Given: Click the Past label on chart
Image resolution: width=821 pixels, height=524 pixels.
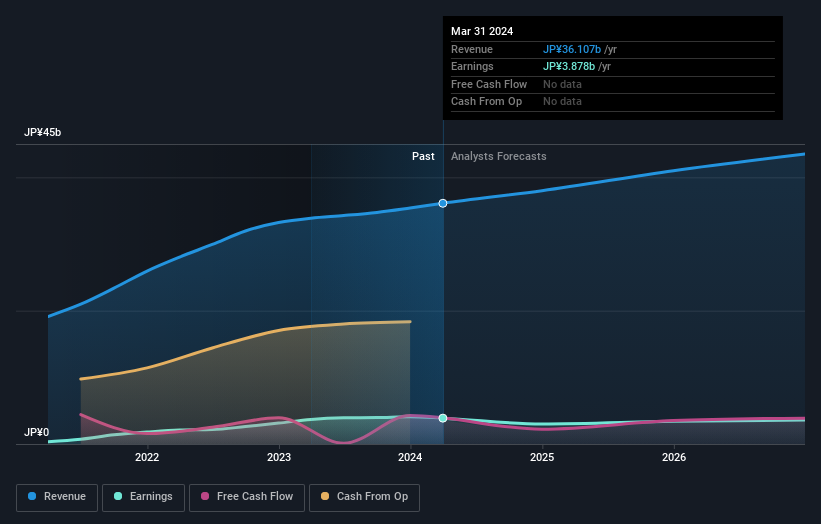Looking at the screenshot, I should [423, 157].
